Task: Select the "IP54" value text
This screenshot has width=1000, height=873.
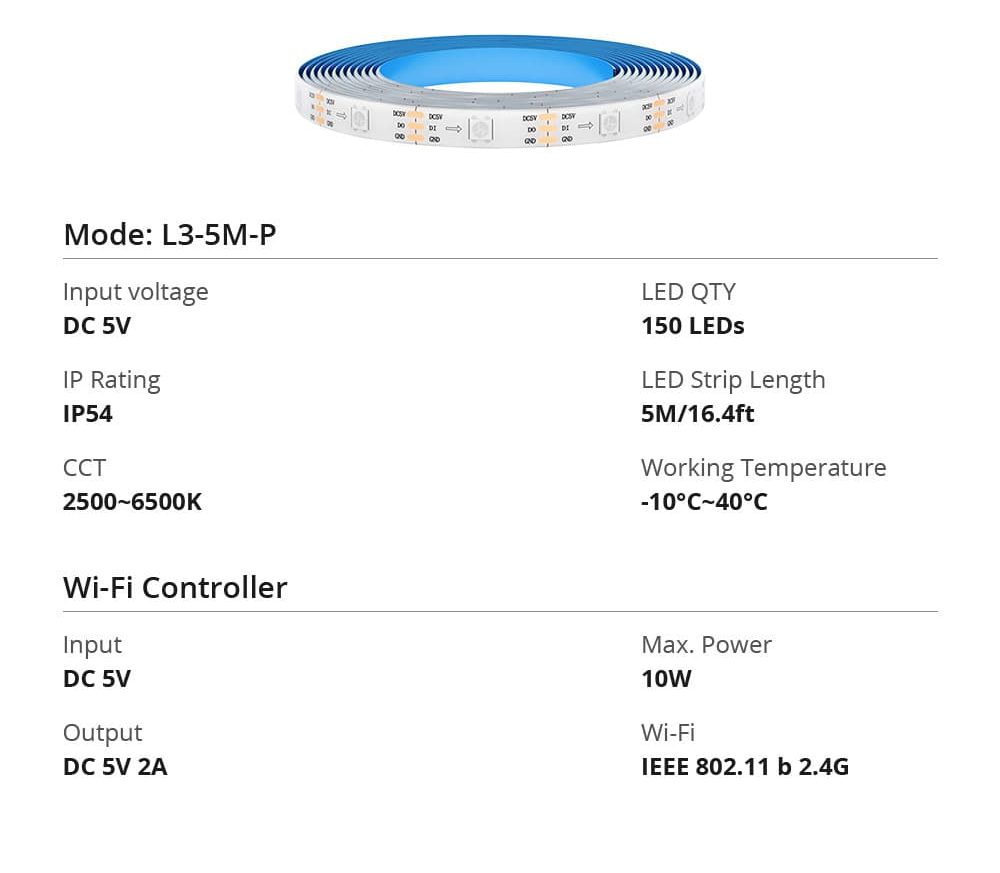Action: 88,414
